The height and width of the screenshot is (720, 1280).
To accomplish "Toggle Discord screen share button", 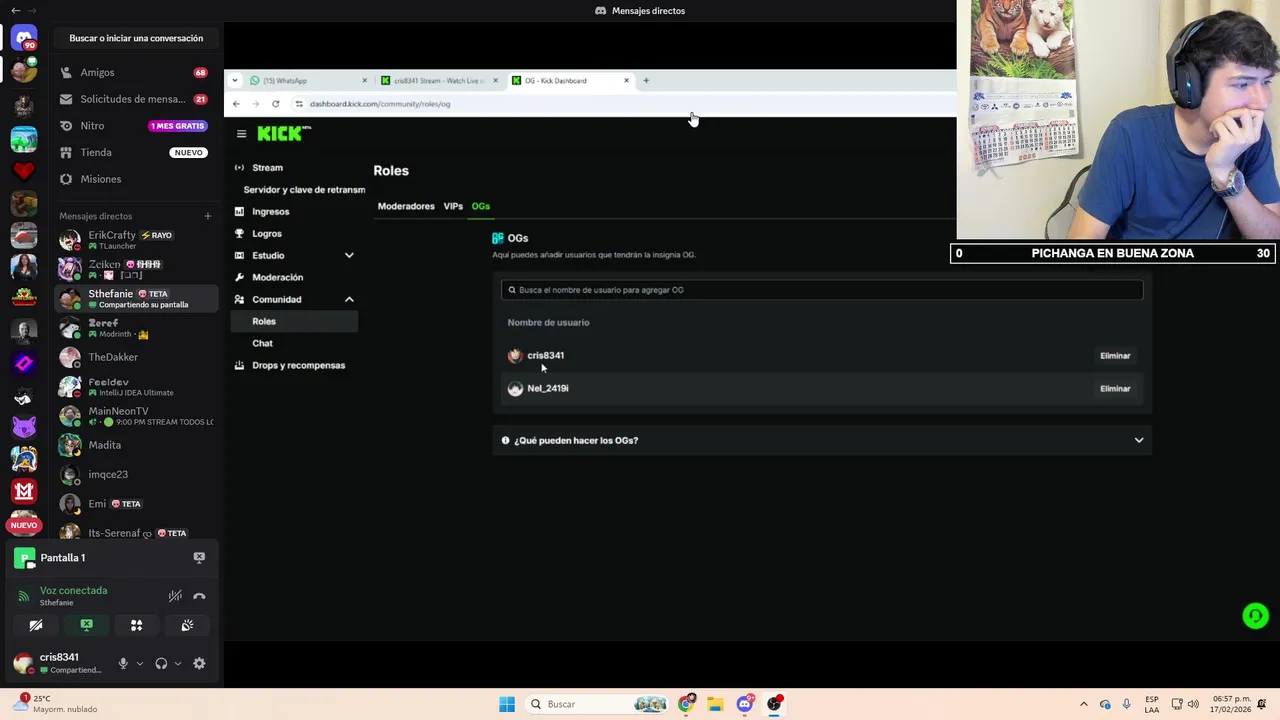I will coord(86,625).
